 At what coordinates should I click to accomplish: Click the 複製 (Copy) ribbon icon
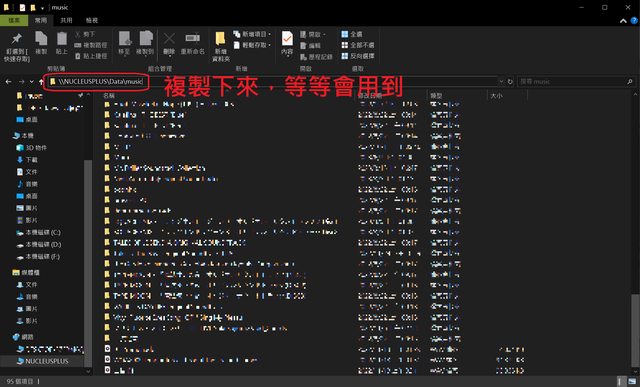41,42
